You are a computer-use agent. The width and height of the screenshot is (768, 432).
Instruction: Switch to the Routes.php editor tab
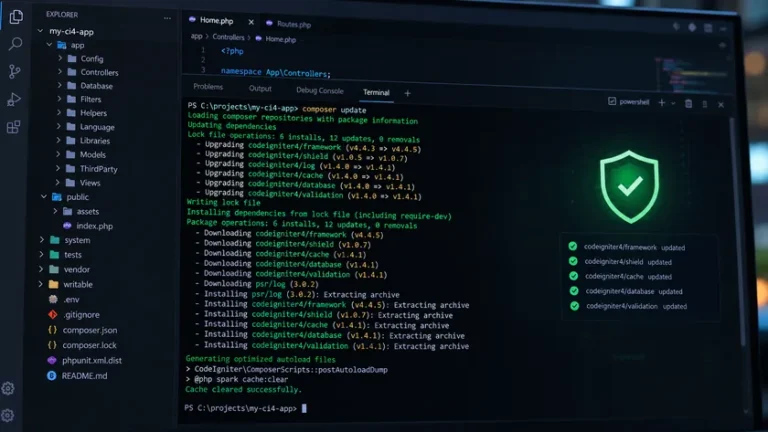point(289,24)
